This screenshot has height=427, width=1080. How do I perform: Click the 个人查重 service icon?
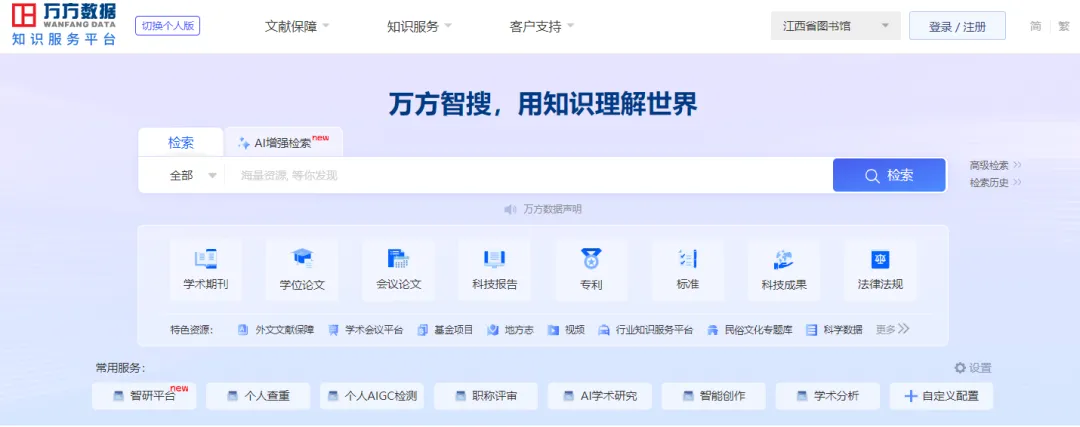[233, 396]
